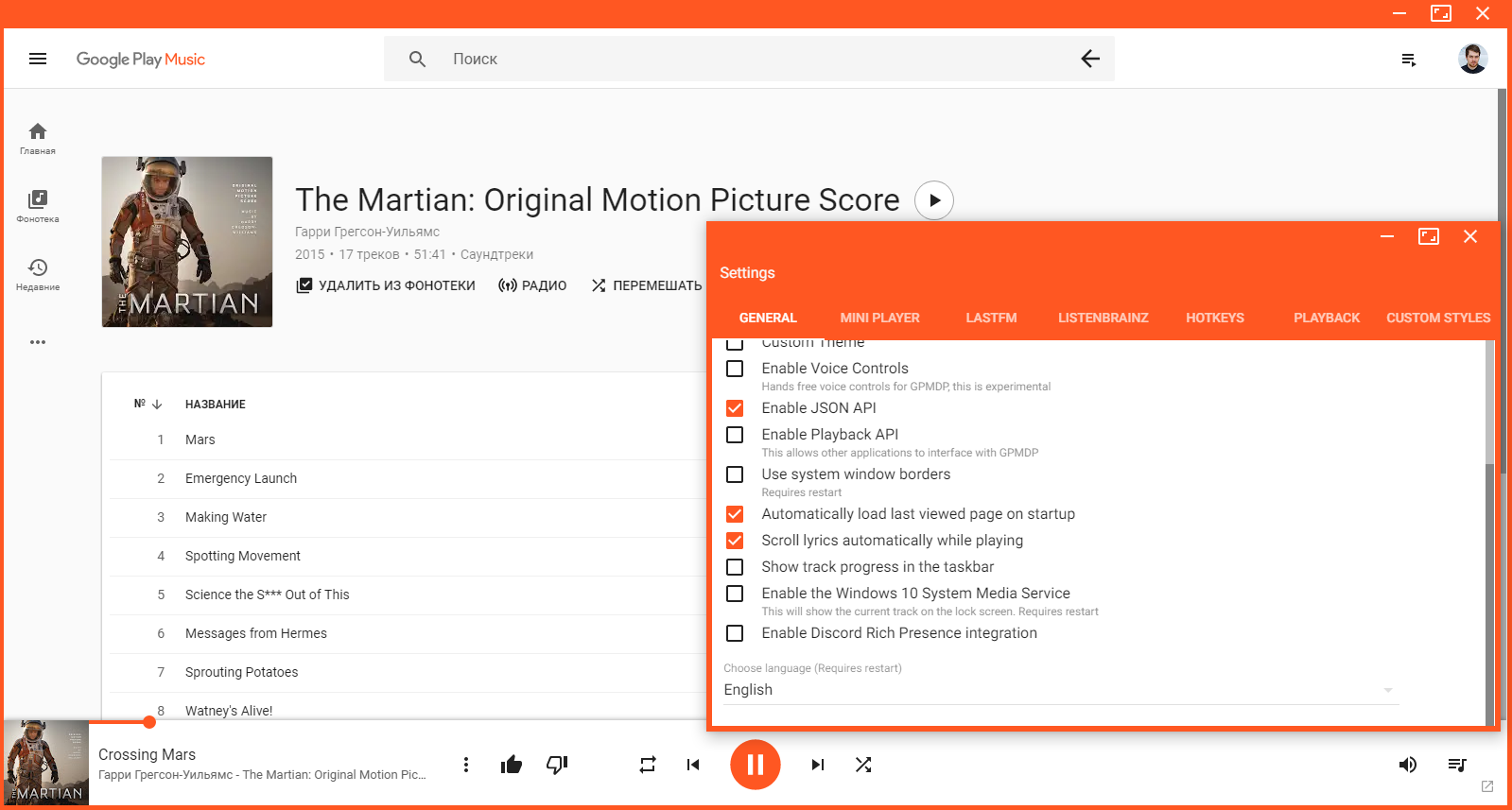1512x810 pixels.
Task: Open the hamburger navigation menu
Action: (x=38, y=59)
